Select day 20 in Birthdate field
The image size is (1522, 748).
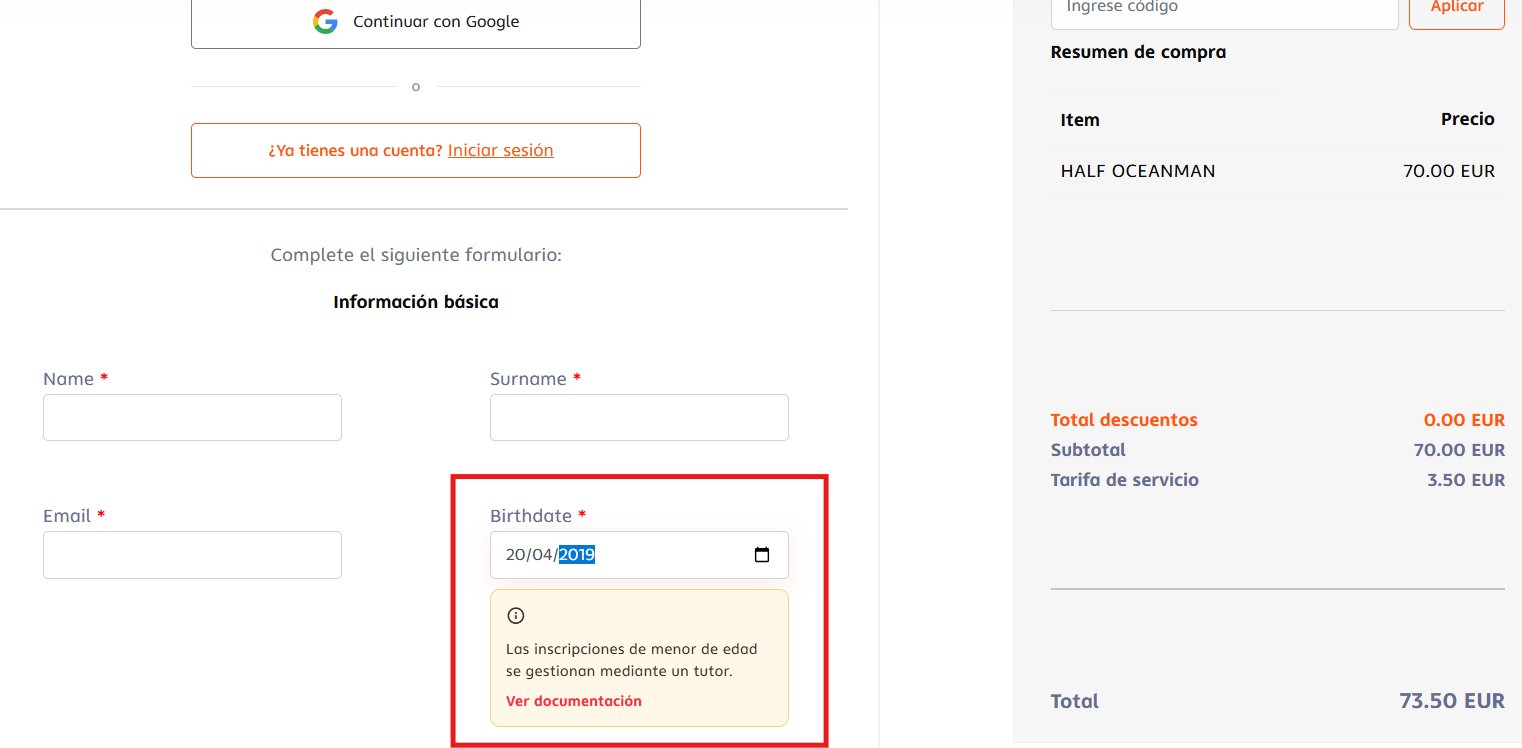[x=516, y=555]
